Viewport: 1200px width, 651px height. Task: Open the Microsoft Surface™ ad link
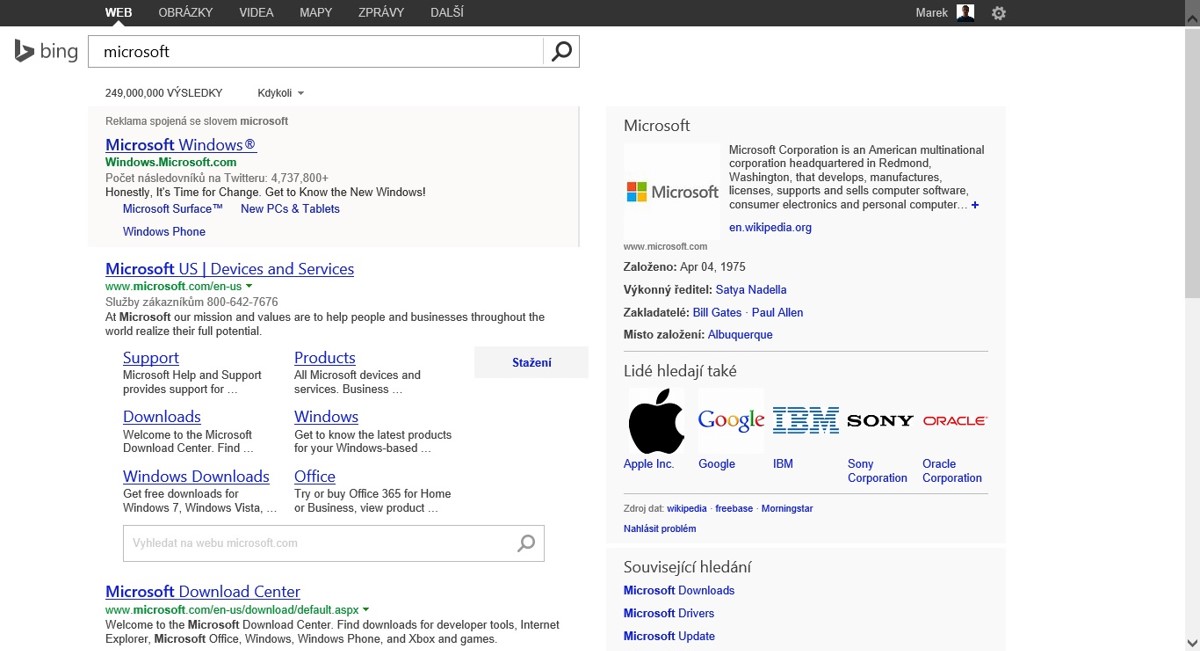pyautogui.click(x=174, y=209)
